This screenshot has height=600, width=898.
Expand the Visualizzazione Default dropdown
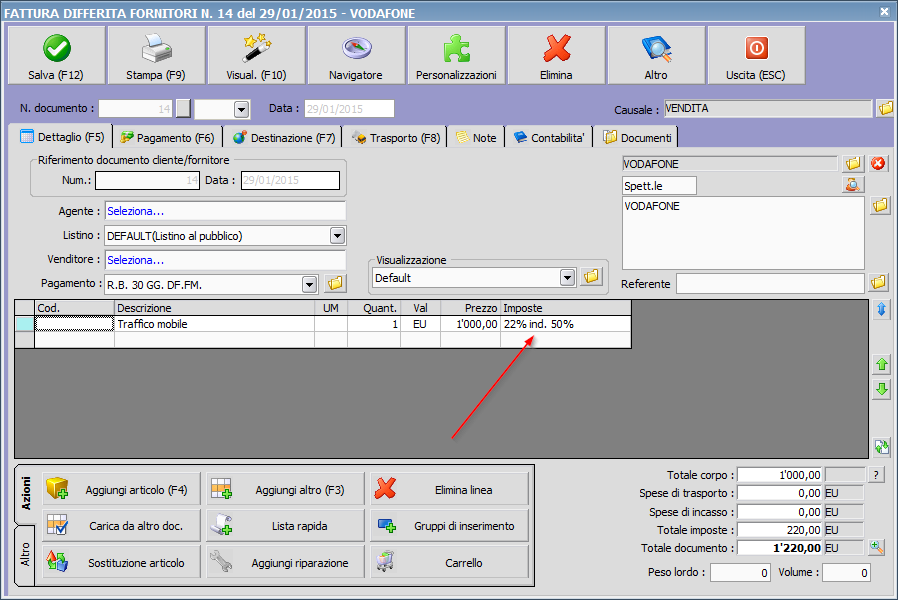pos(567,278)
